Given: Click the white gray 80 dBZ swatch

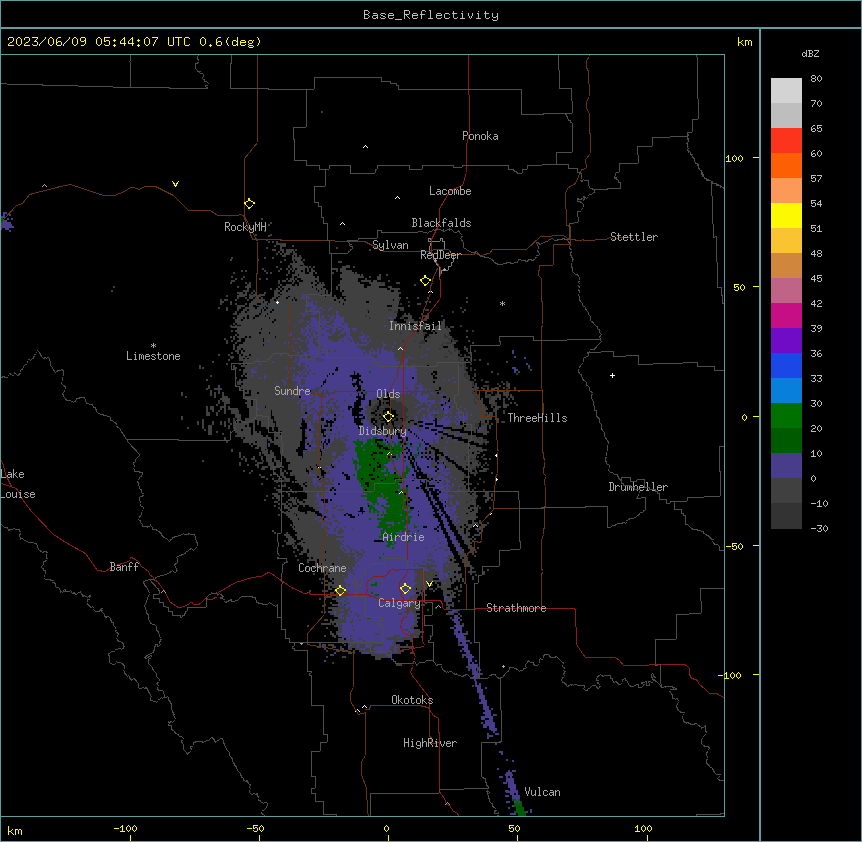Looking at the screenshot, I should coord(786,91).
